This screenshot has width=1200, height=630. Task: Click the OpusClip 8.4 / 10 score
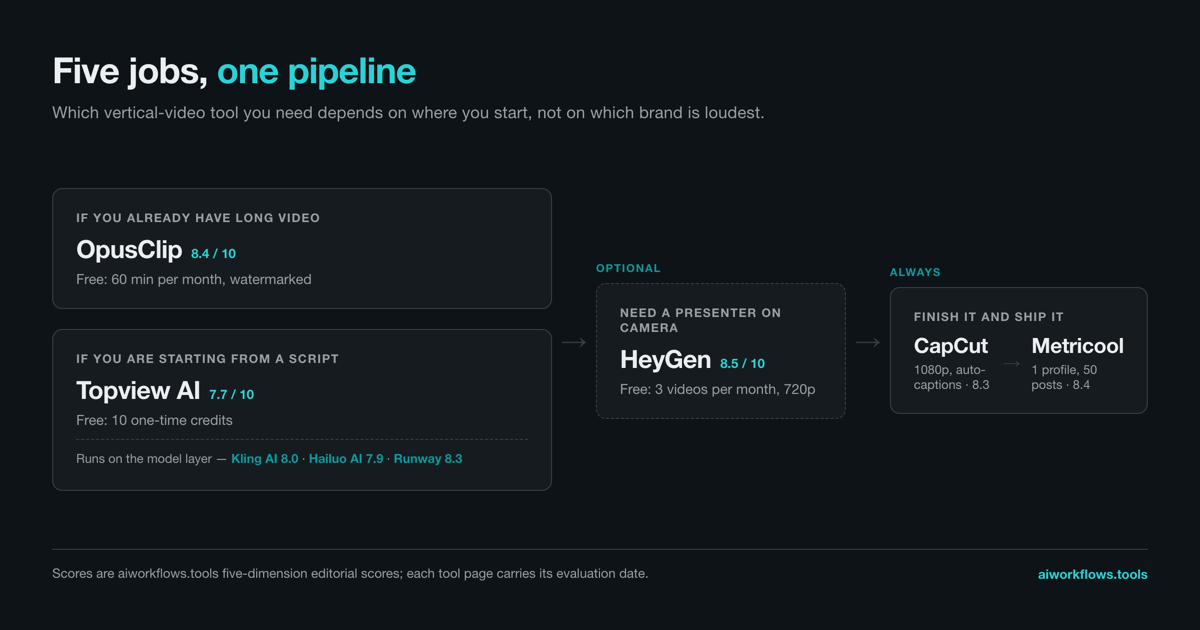tap(213, 254)
